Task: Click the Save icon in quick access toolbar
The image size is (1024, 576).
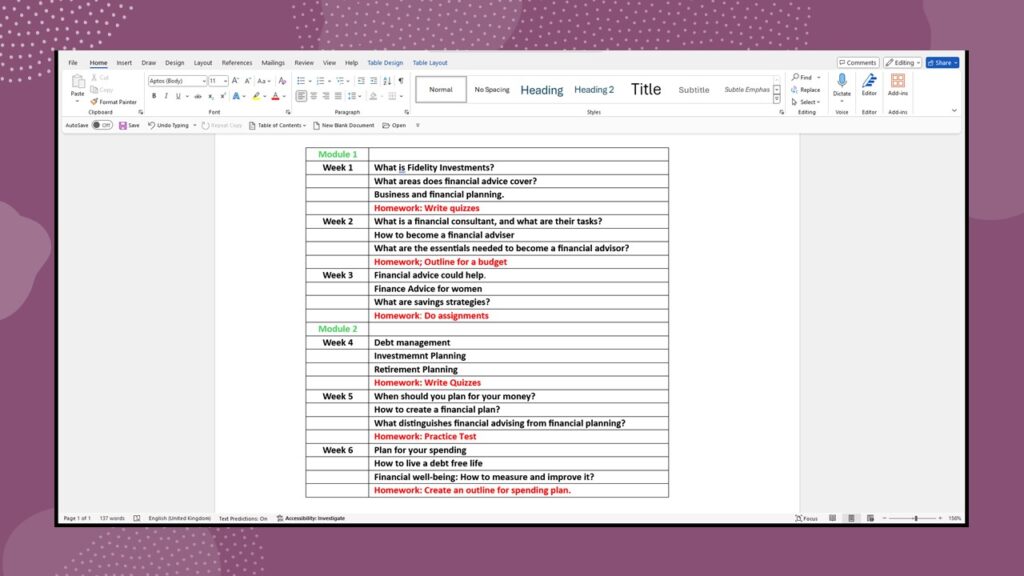Action: (123, 126)
